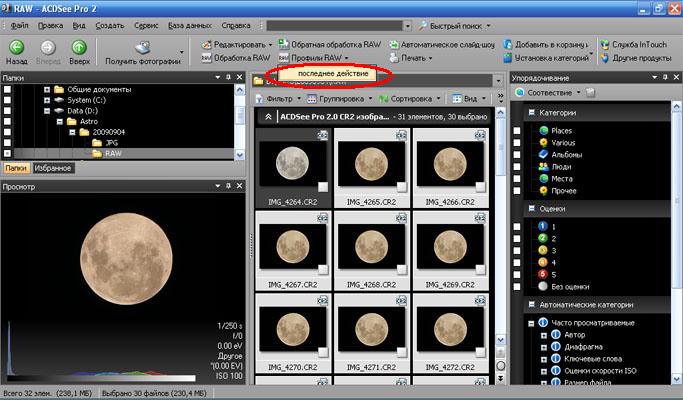The image size is (683, 400).
Task: Expand the Общие документы tree node
Action: coord(47,89)
